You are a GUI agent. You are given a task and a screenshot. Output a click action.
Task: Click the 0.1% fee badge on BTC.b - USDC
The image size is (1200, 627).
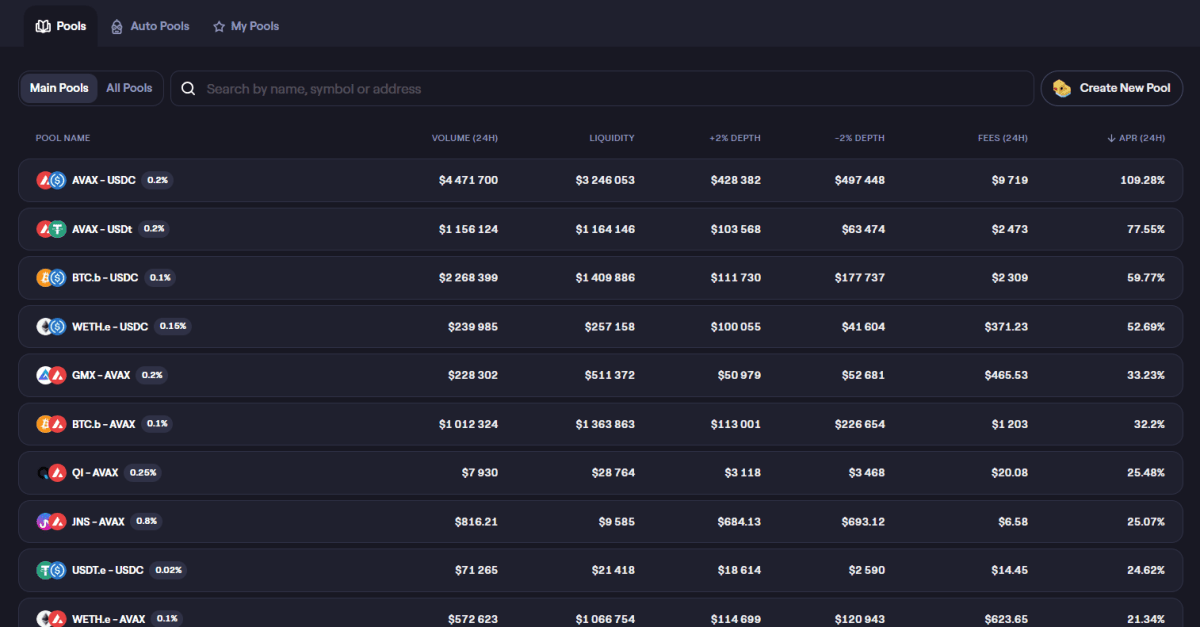coord(160,278)
